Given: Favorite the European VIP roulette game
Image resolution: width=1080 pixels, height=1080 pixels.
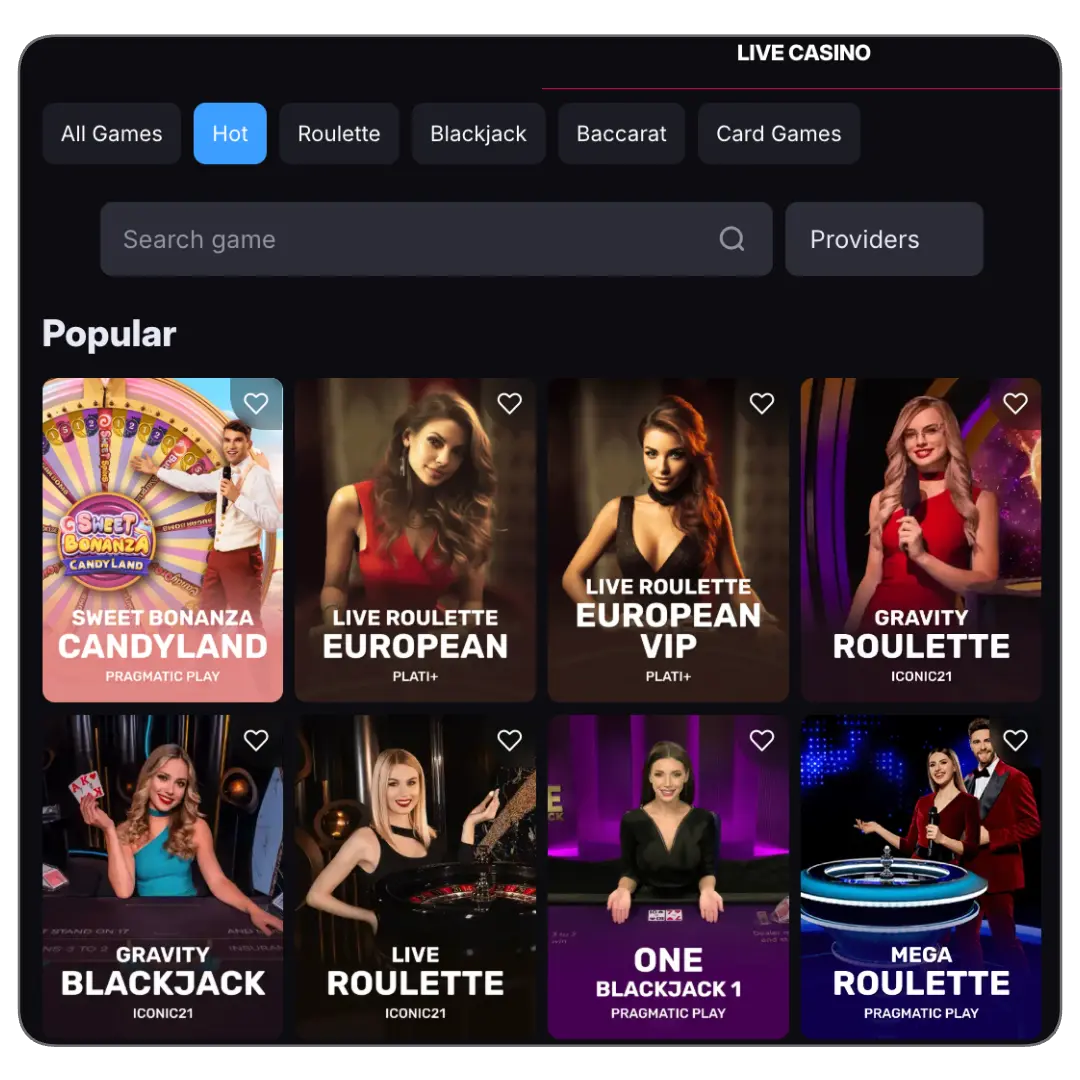Looking at the screenshot, I should click(762, 403).
